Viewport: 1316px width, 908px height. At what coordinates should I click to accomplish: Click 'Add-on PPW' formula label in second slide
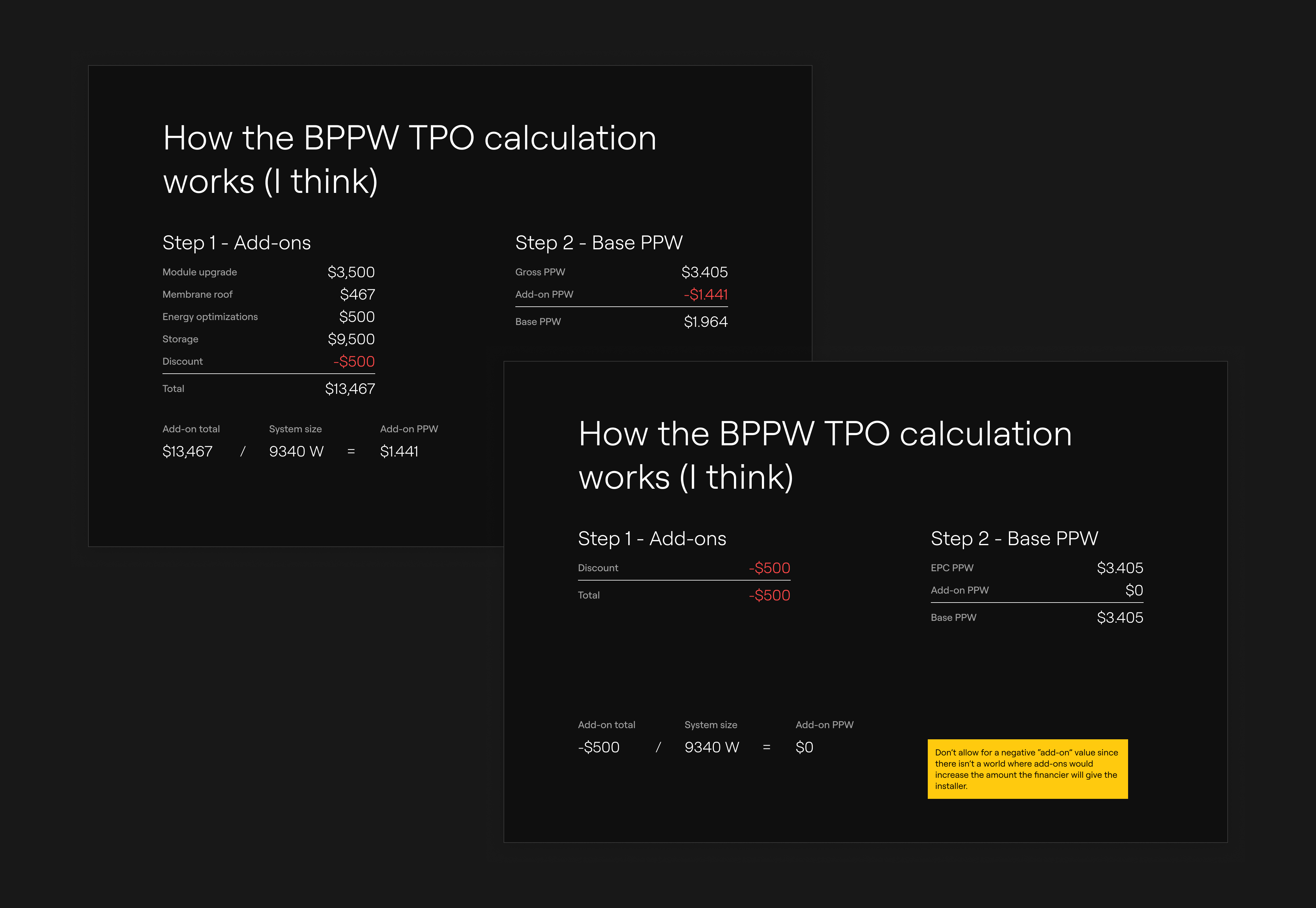click(x=825, y=725)
